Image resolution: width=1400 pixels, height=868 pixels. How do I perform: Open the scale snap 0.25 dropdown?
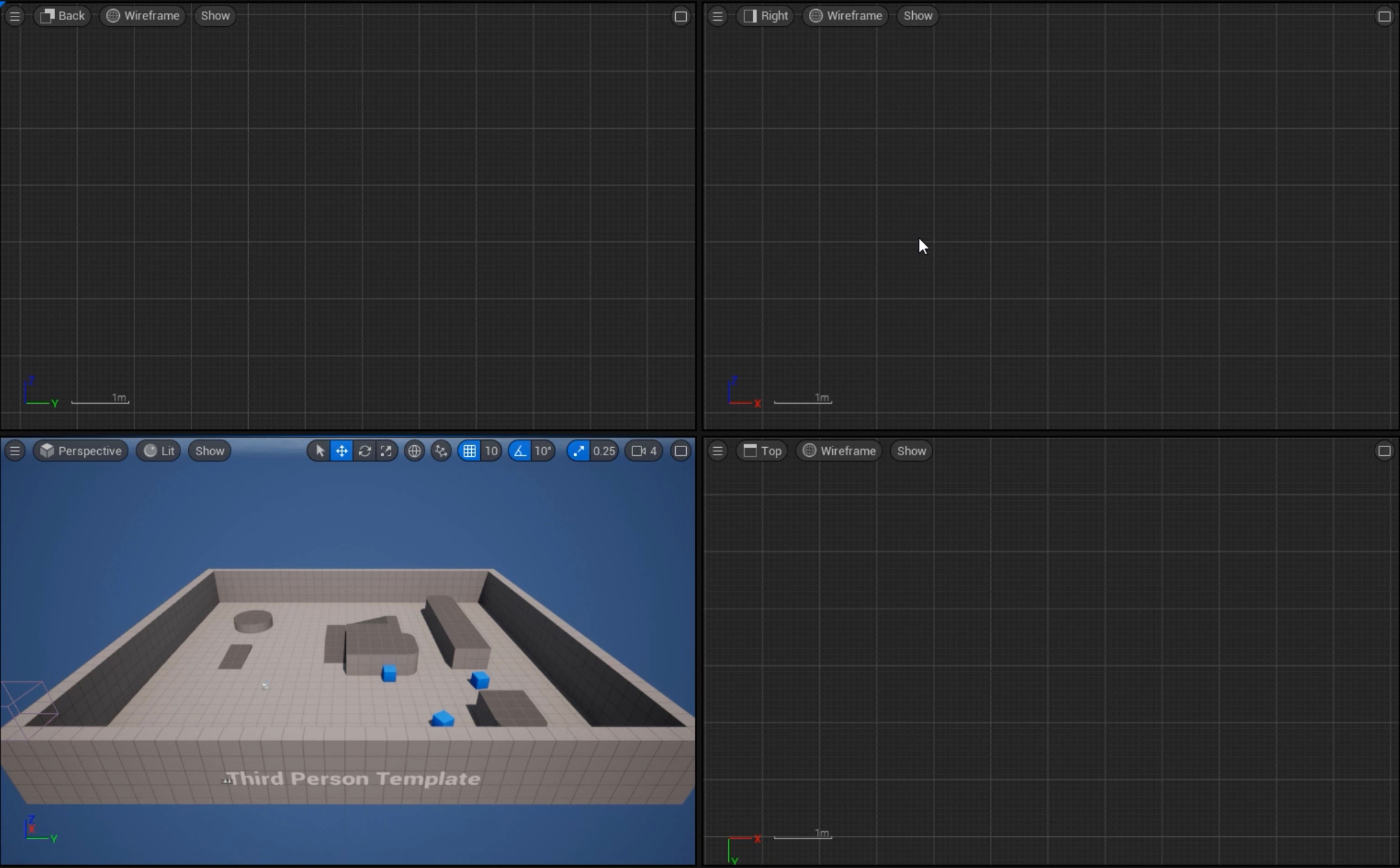(604, 451)
